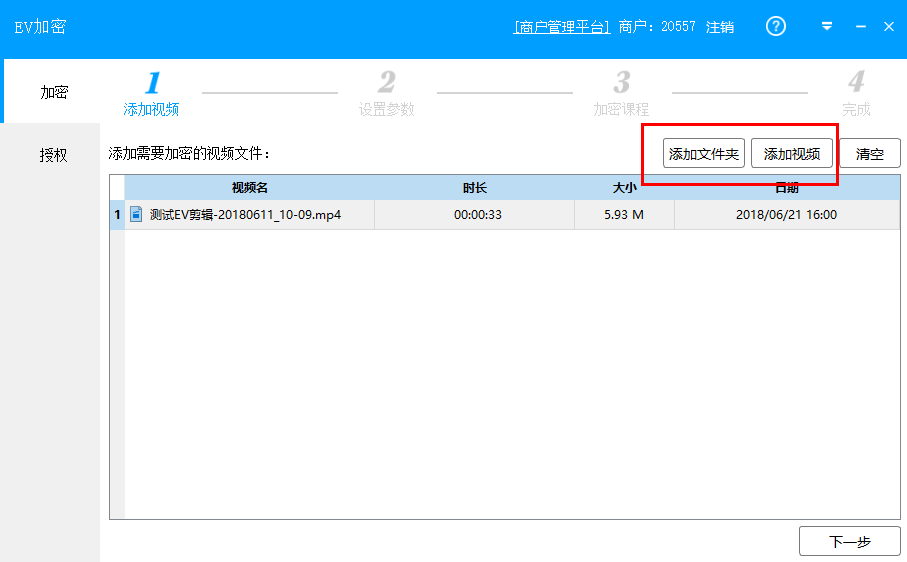The width and height of the screenshot is (907, 562).
Task: Open the help question mark icon
Action: (x=776, y=27)
